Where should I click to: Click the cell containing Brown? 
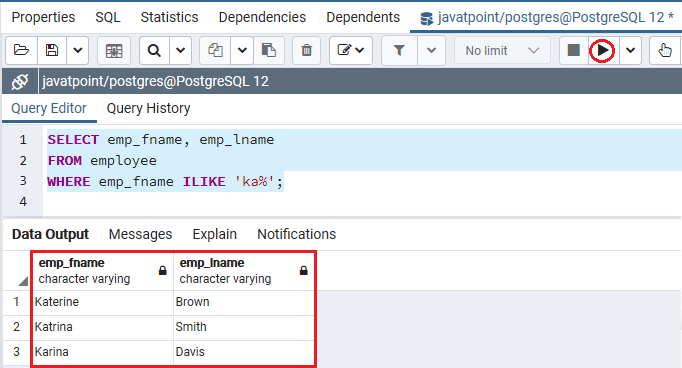(244, 302)
